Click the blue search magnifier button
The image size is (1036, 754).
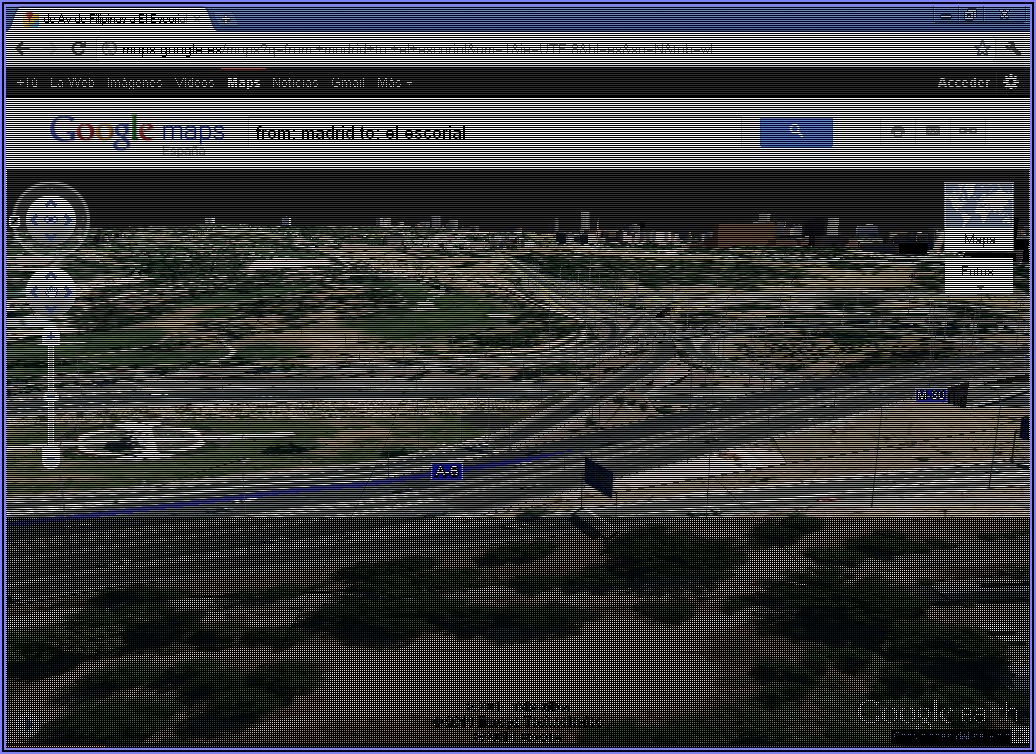(796, 132)
